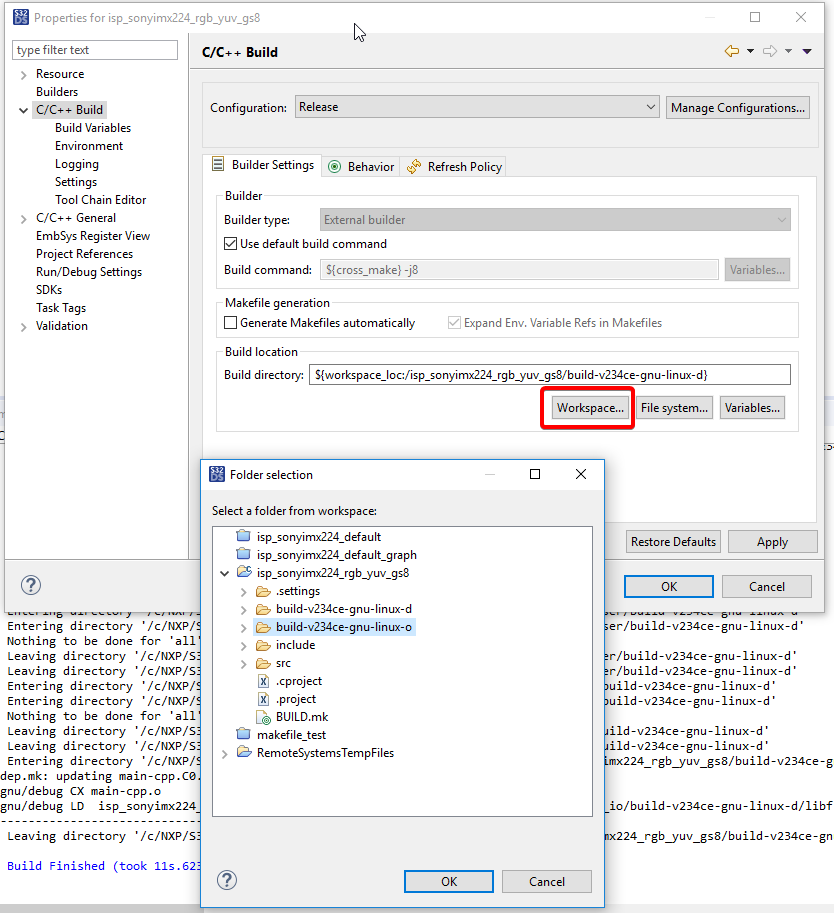This screenshot has height=913, width=834.
Task: Click OK in the Properties dialog
Action: tap(669, 586)
